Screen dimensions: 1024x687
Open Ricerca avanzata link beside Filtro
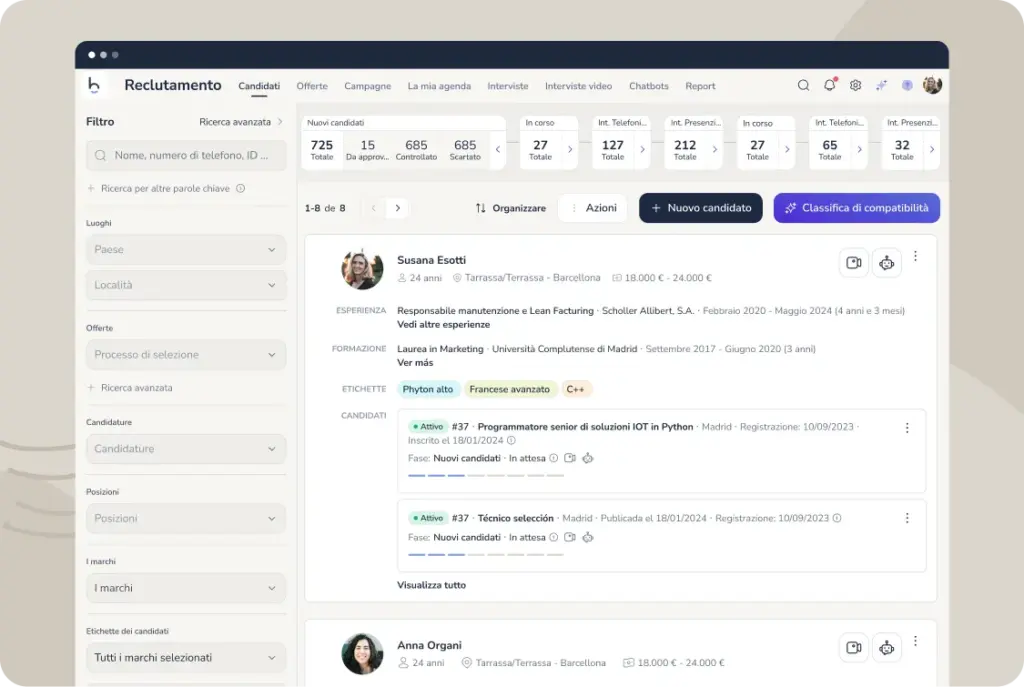coord(240,121)
